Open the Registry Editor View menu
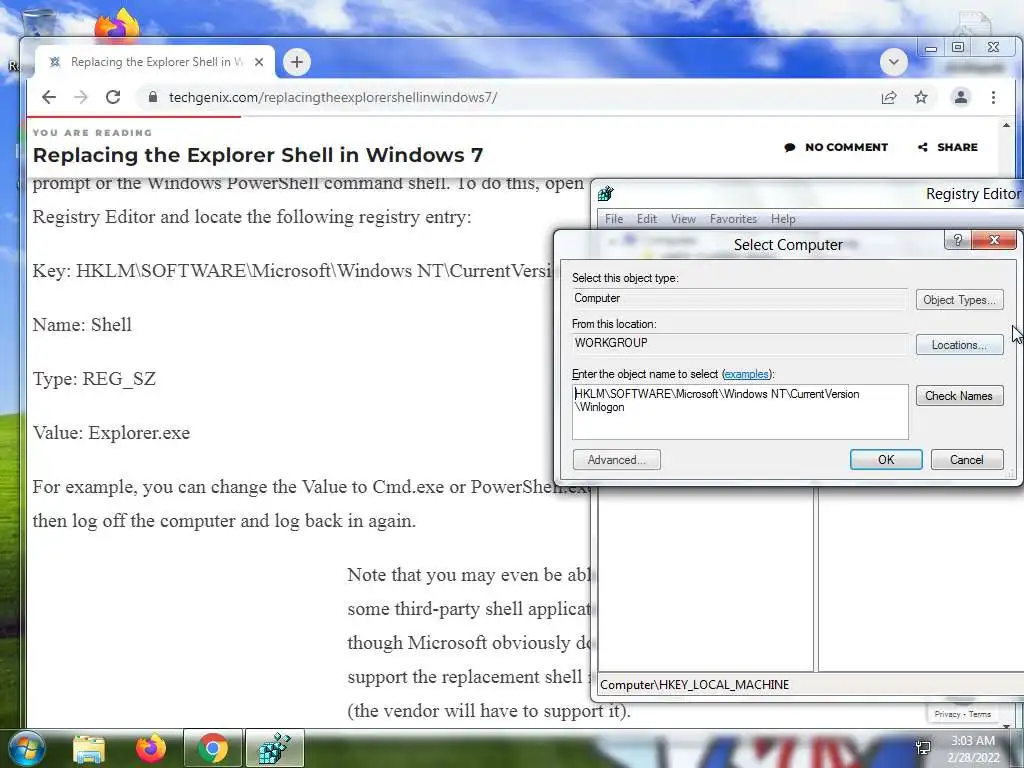 coord(683,219)
